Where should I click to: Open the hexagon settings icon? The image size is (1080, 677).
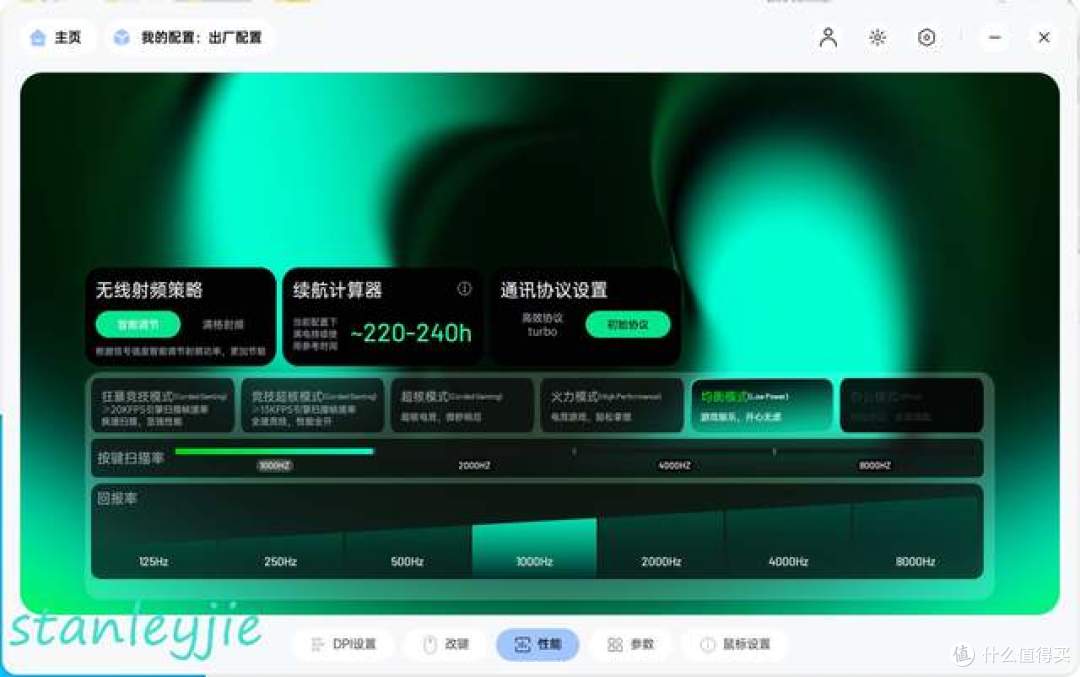926,37
